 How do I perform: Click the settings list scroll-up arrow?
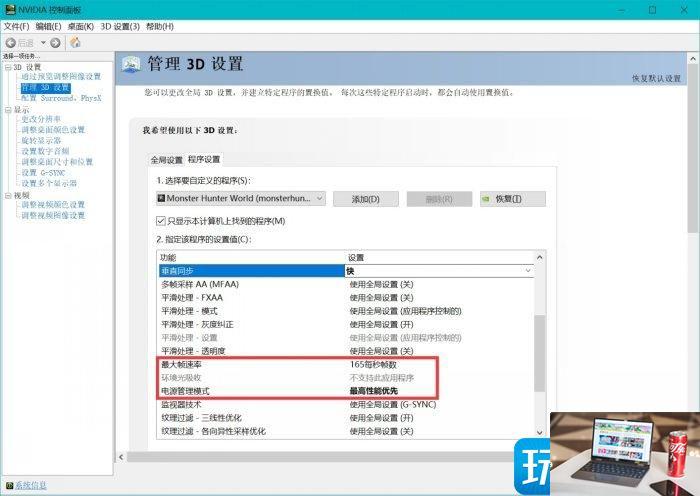[539, 257]
